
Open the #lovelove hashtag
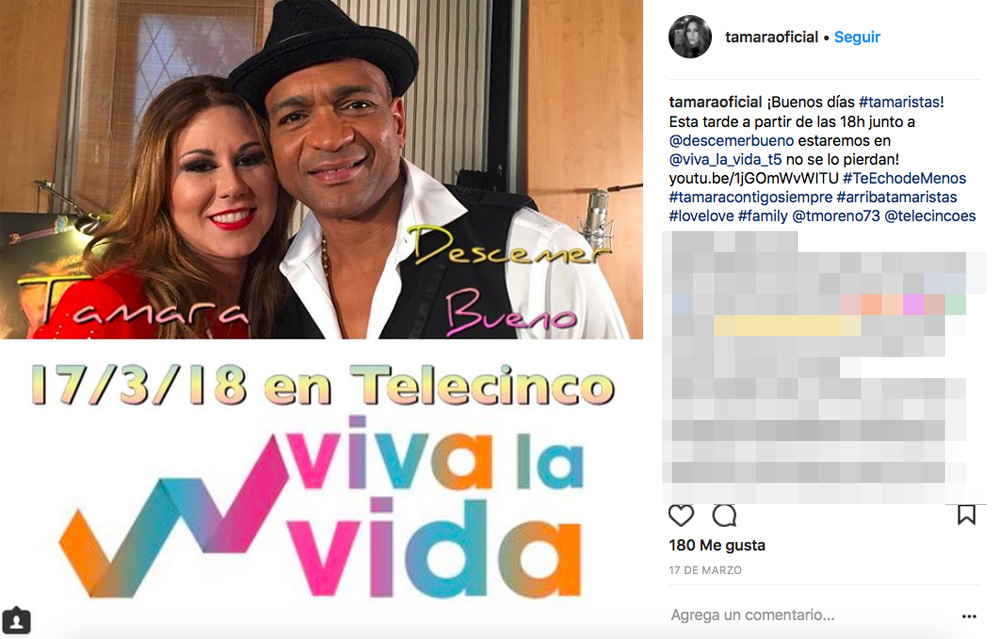click(x=701, y=216)
